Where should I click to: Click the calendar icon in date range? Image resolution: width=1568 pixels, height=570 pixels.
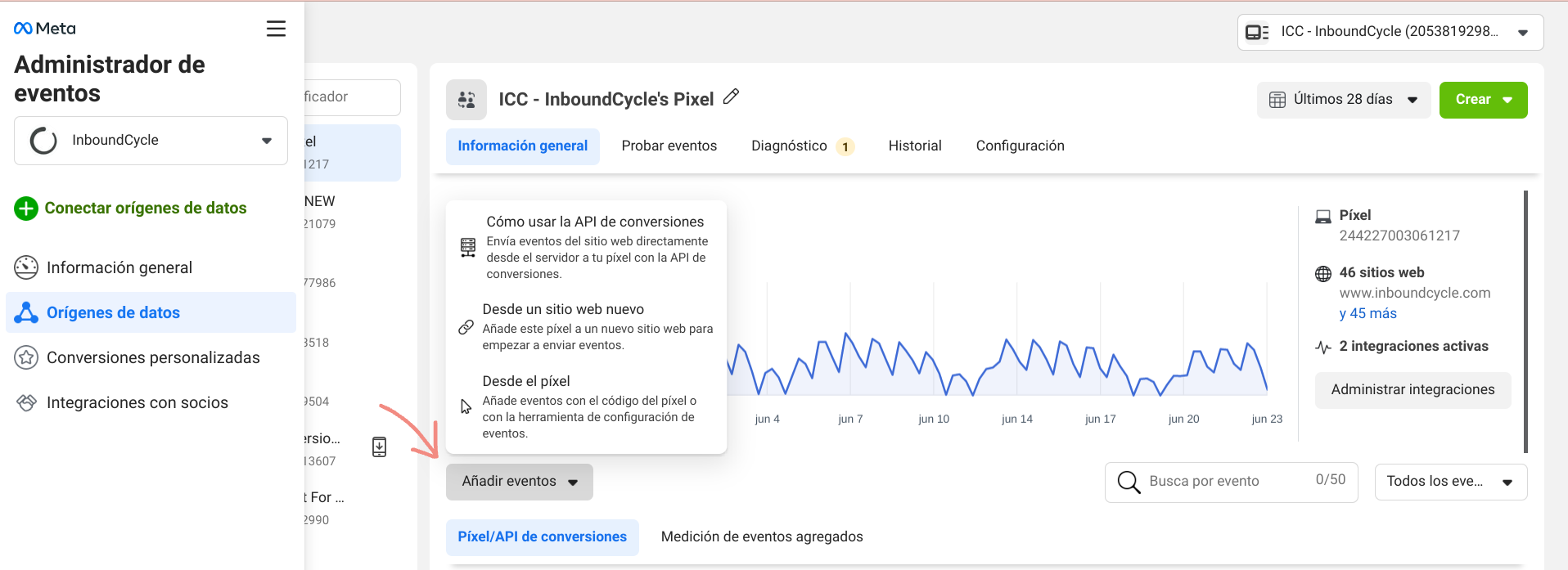click(1277, 100)
